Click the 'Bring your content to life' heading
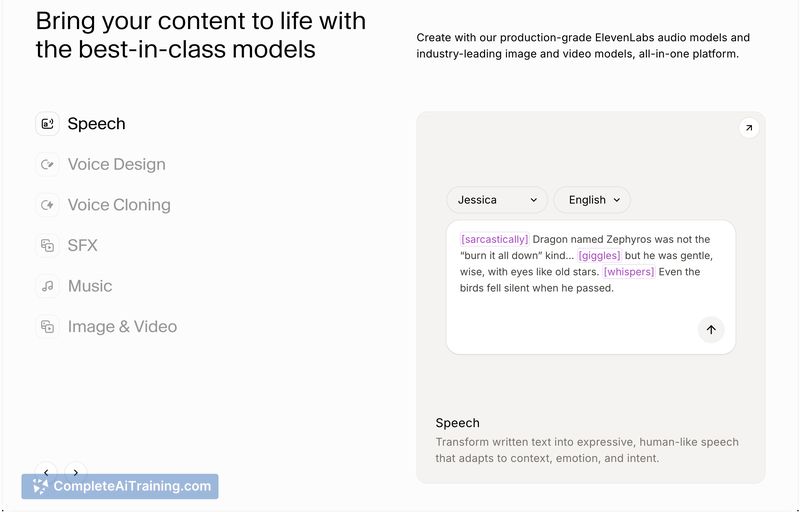Screen dimensions: 800x512 pyautogui.click(x=201, y=35)
